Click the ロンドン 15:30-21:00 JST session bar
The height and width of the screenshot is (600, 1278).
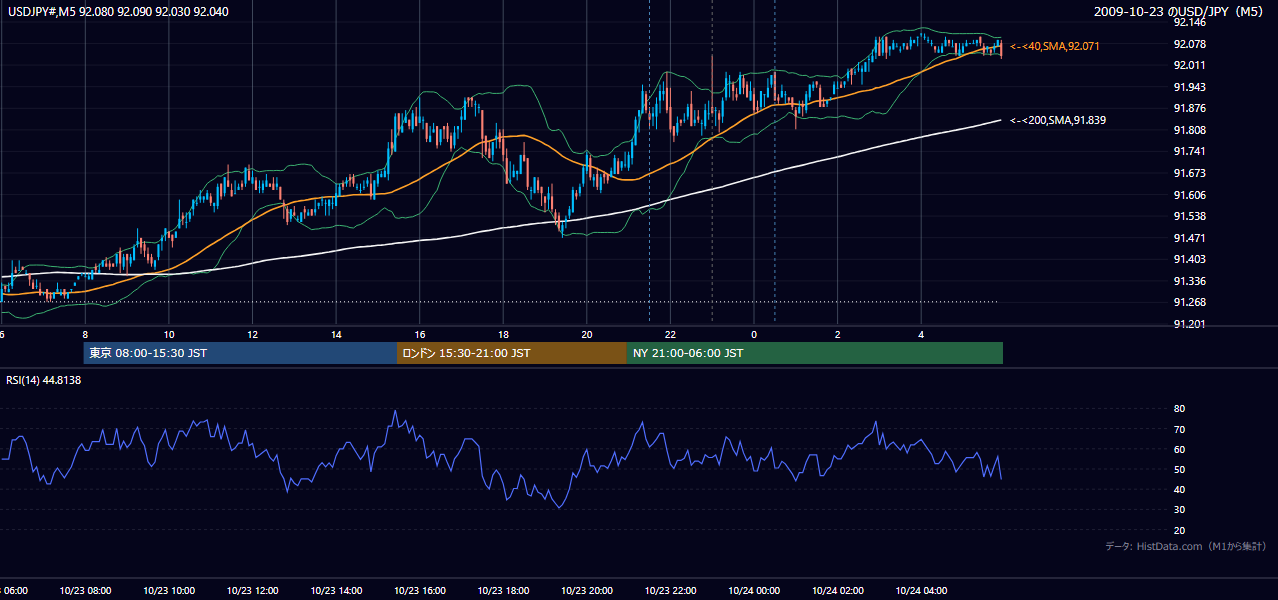(x=512, y=353)
